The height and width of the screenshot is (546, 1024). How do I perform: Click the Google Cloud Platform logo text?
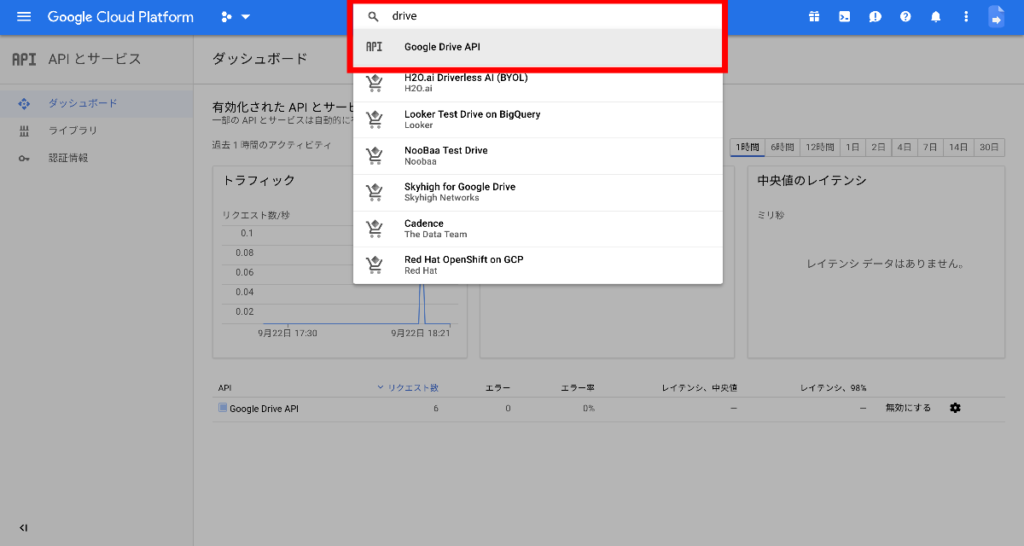coord(121,17)
